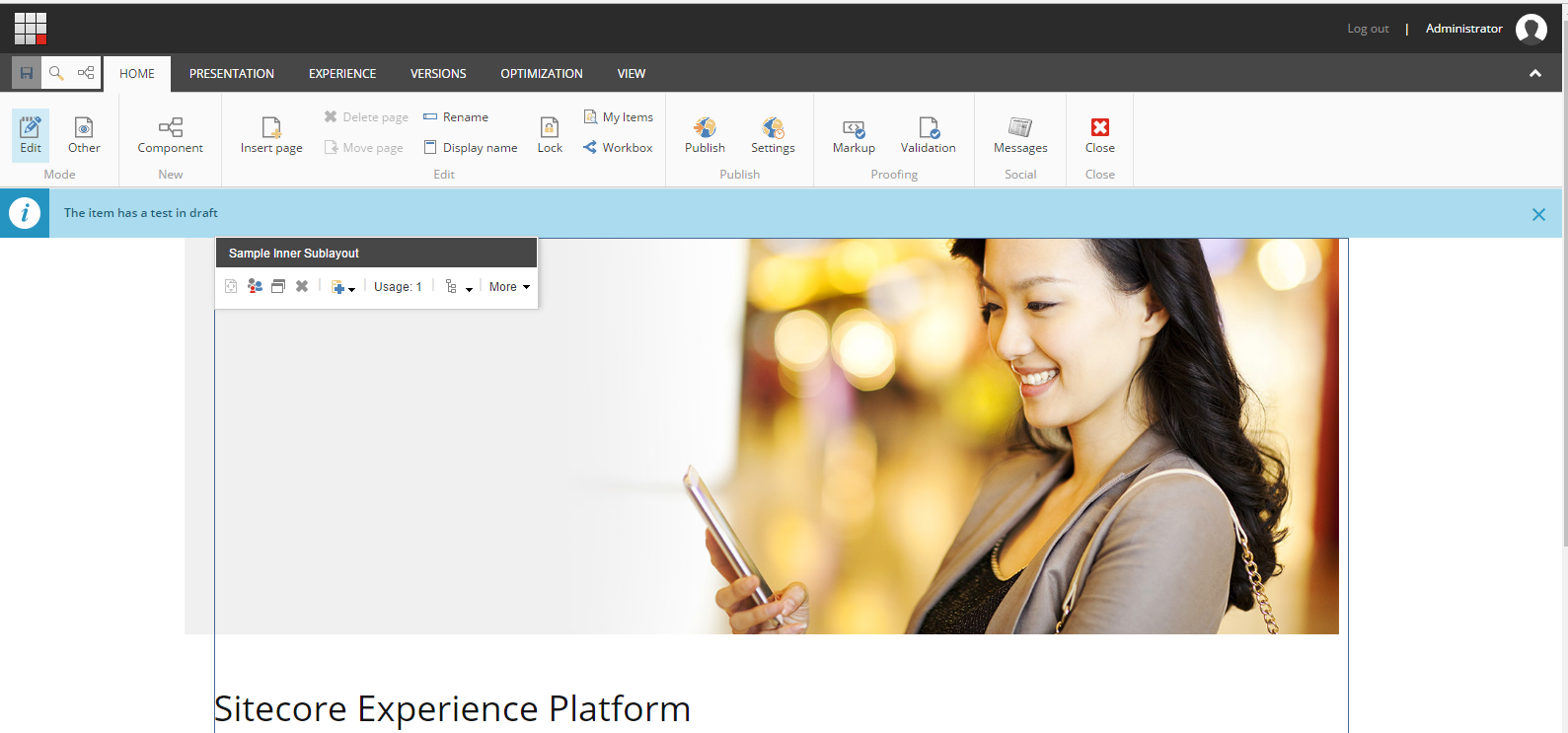Switch to Edit mode
Image resolution: width=1568 pixels, height=733 pixels.
click(x=31, y=135)
